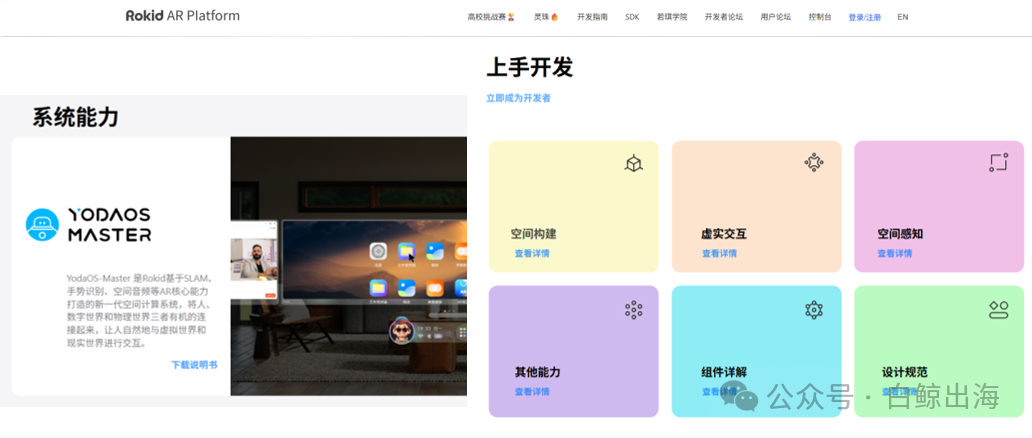
Task: Open 灵珠 in the navigation bar
Action: pyautogui.click(x=546, y=17)
